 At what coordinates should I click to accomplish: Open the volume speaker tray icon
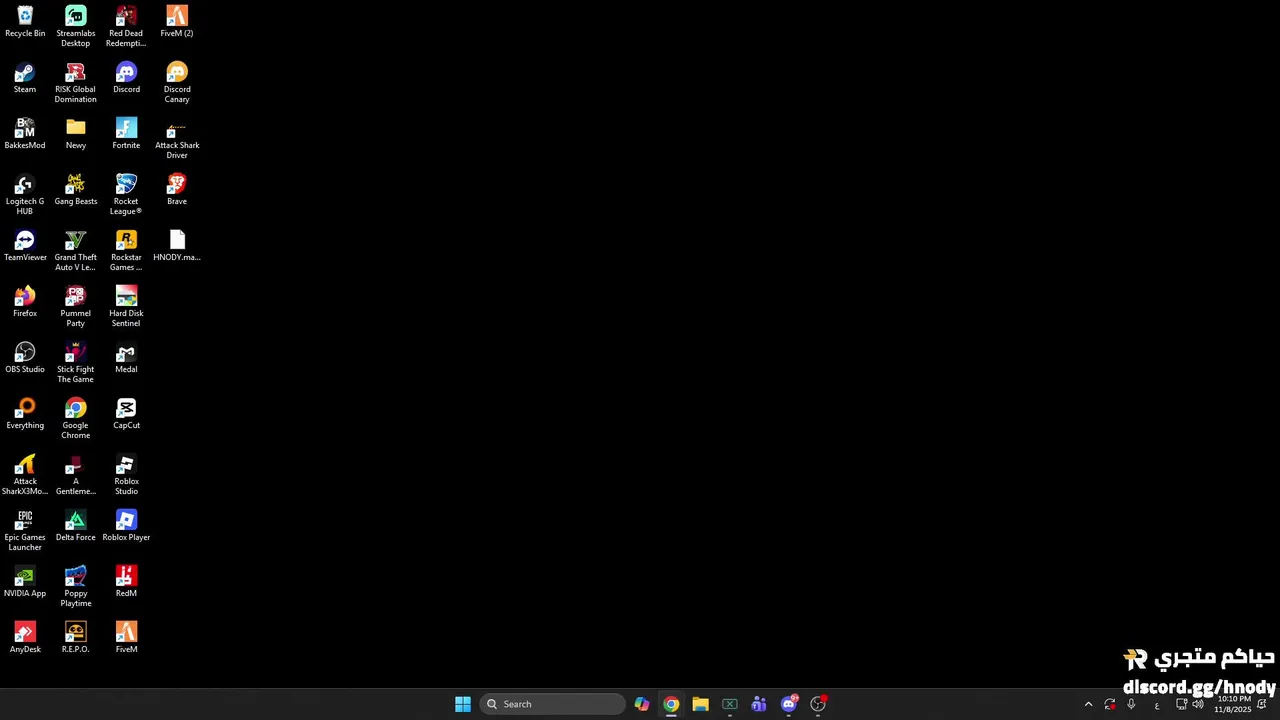click(x=1198, y=704)
